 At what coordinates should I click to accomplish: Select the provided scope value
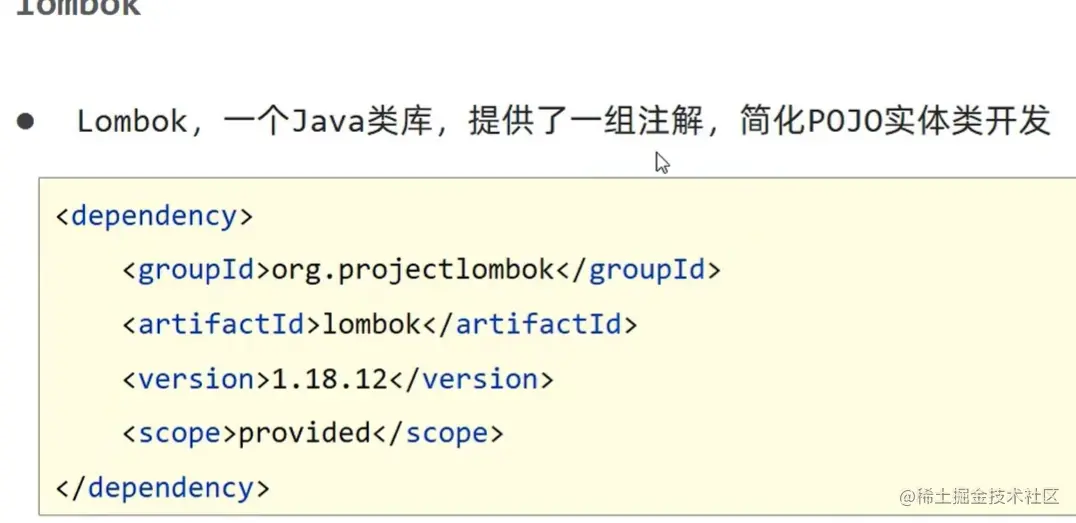click(304, 433)
